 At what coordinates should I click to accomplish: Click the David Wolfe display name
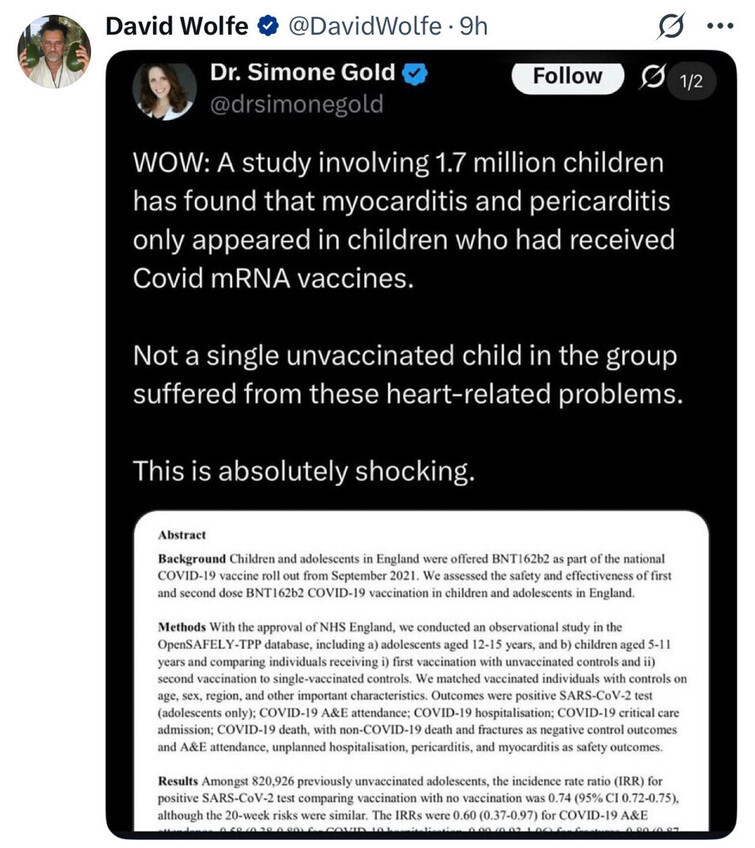[x=176, y=26]
